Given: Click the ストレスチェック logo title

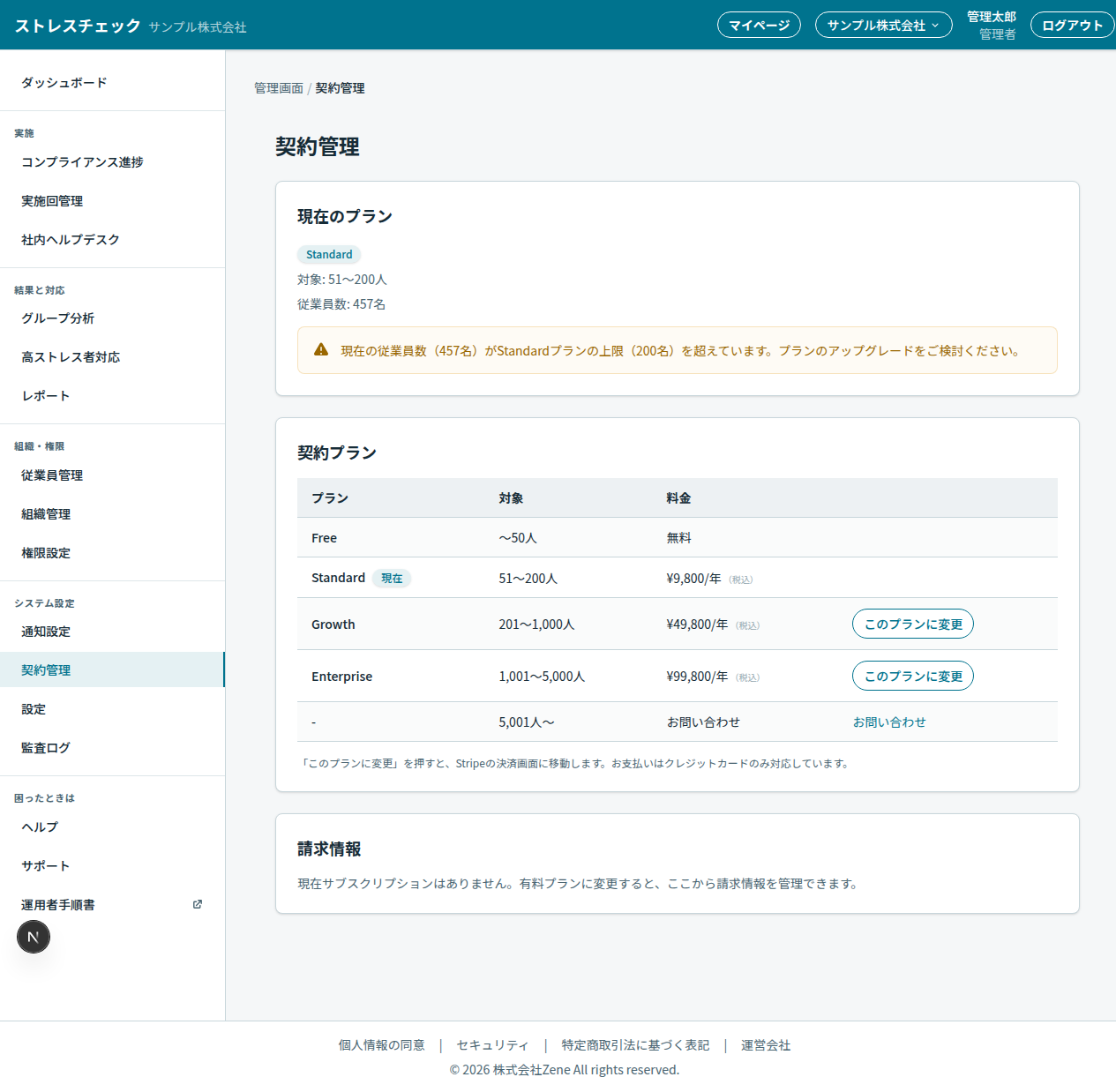Looking at the screenshot, I should pos(78,26).
